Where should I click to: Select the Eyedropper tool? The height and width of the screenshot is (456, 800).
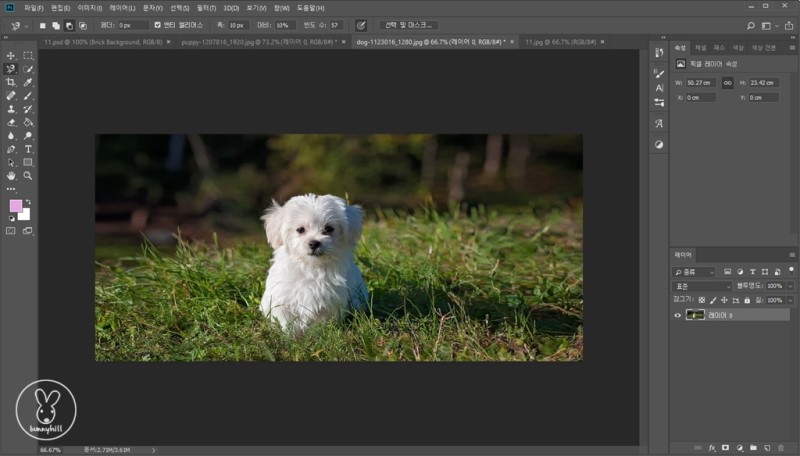coord(28,82)
